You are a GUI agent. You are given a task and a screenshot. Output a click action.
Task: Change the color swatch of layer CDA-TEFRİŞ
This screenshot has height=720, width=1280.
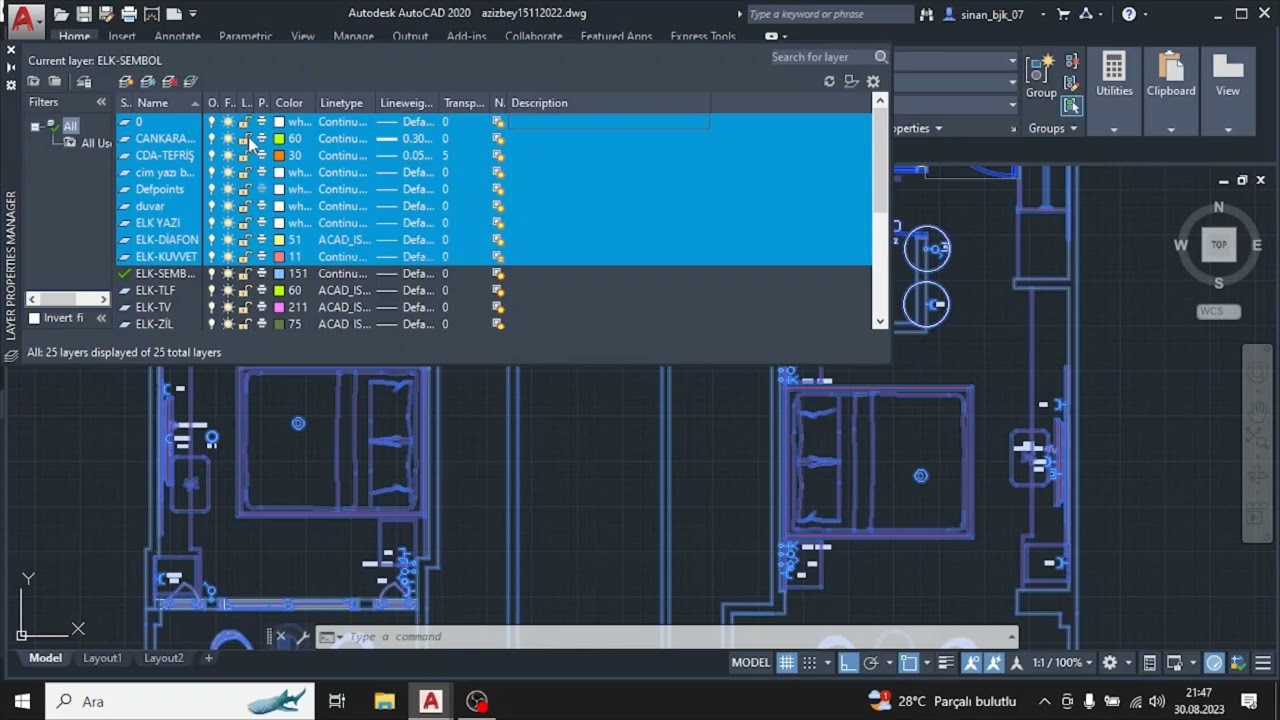[279, 156]
